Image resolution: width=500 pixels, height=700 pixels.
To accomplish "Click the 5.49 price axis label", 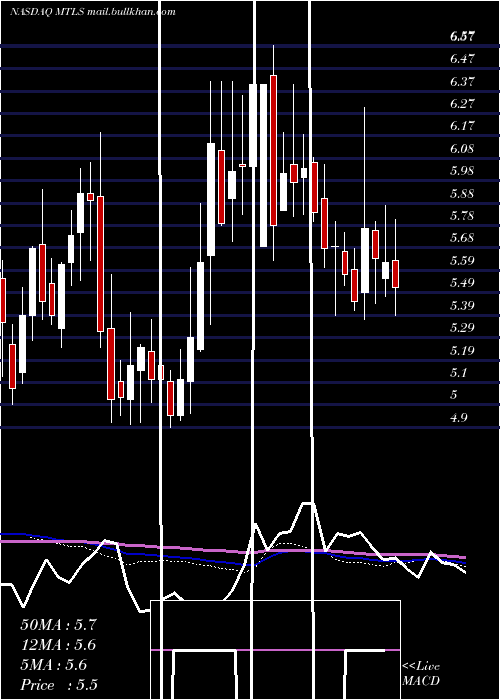I will [462, 283].
